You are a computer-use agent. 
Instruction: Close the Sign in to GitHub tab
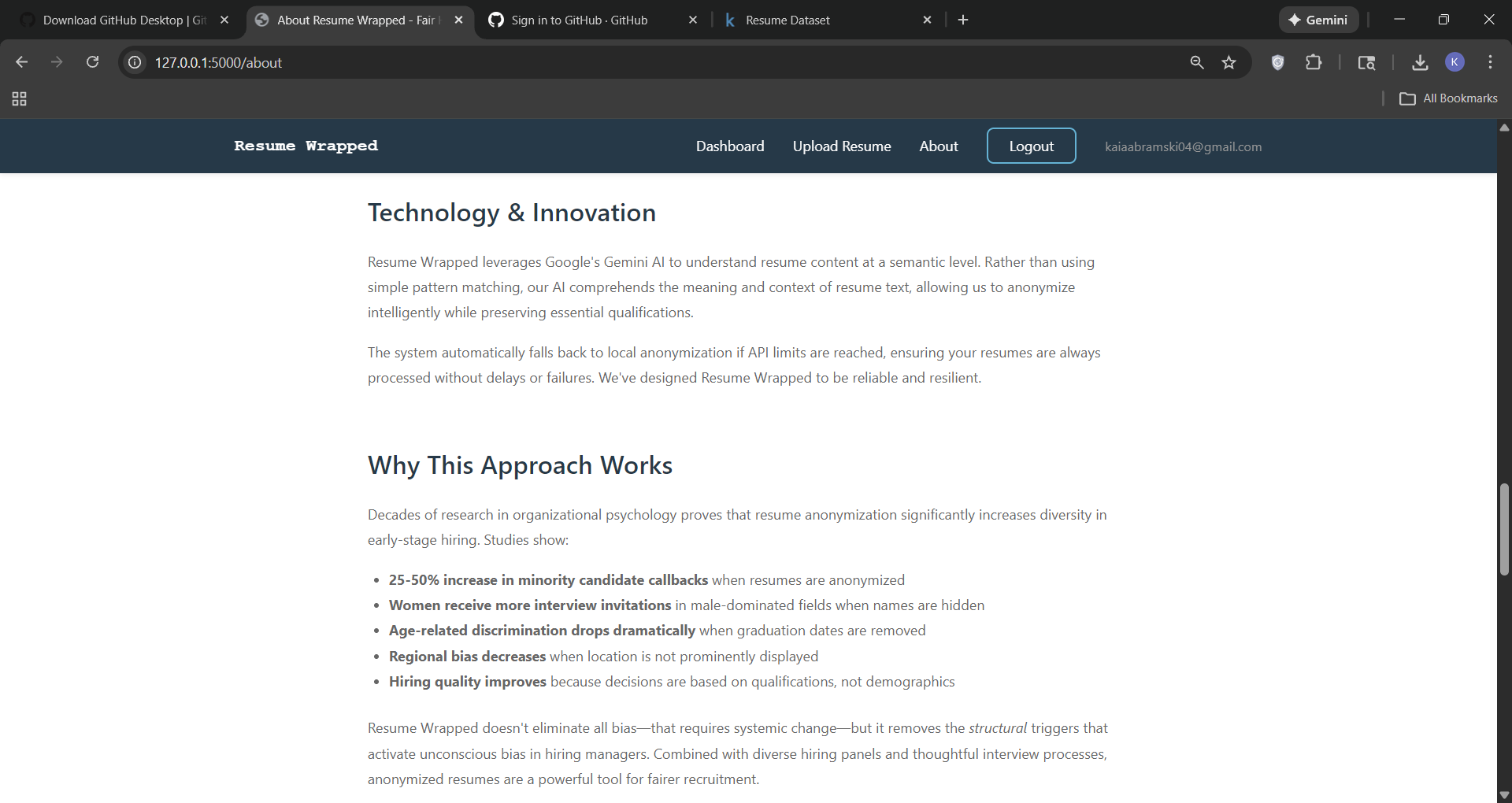click(x=693, y=20)
